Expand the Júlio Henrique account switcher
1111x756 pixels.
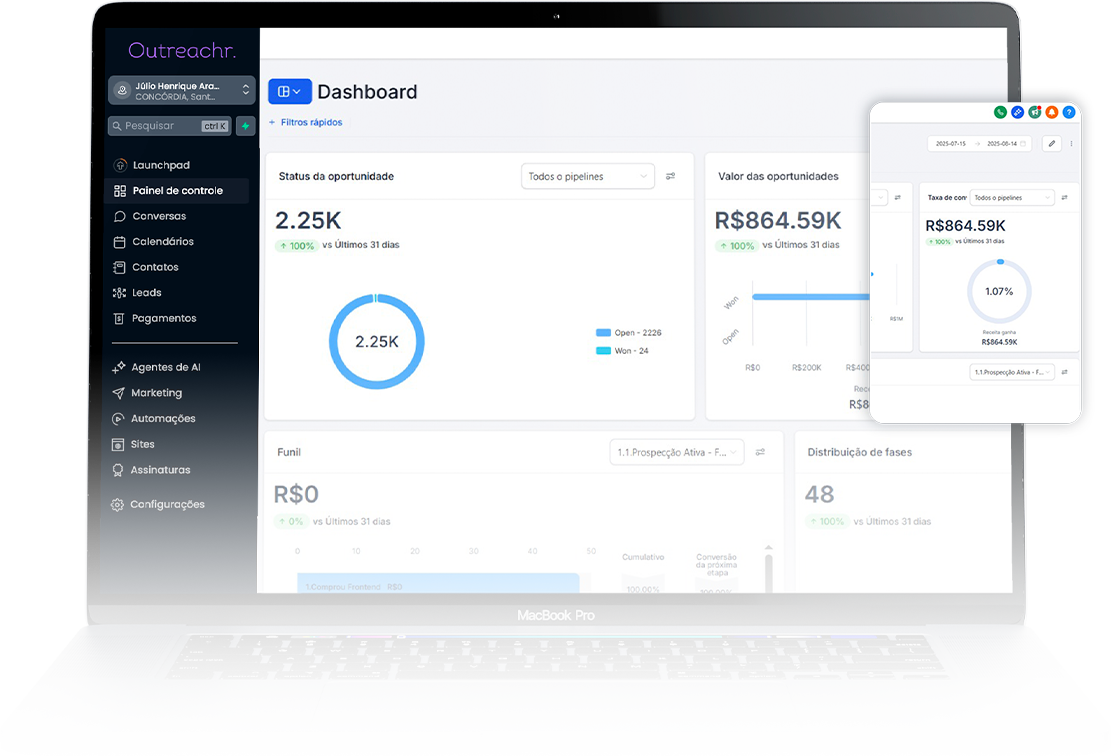tap(181, 91)
